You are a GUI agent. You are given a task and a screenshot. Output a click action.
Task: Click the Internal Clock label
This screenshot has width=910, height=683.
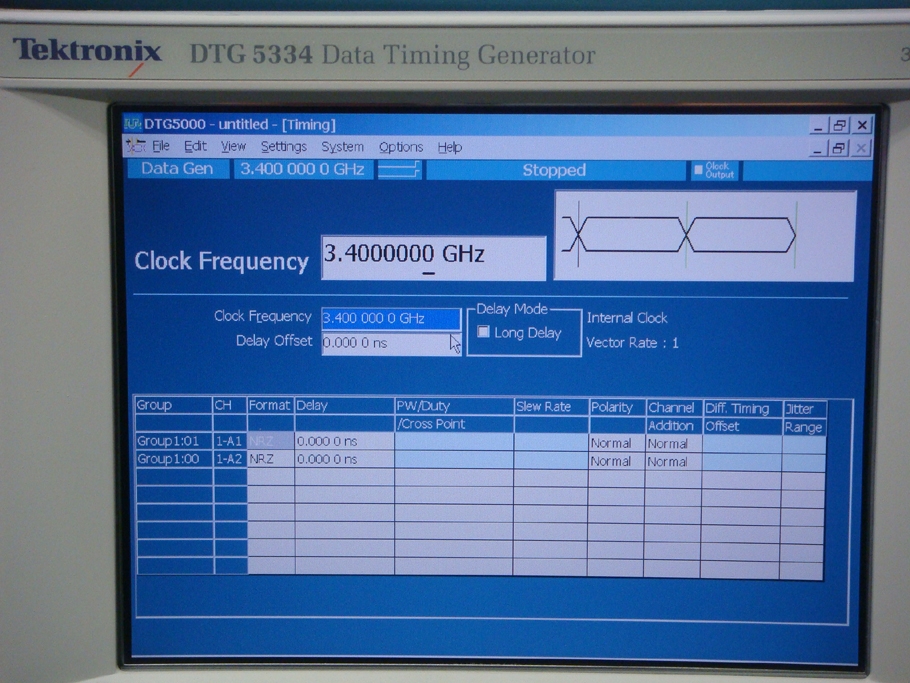pyautogui.click(x=627, y=318)
